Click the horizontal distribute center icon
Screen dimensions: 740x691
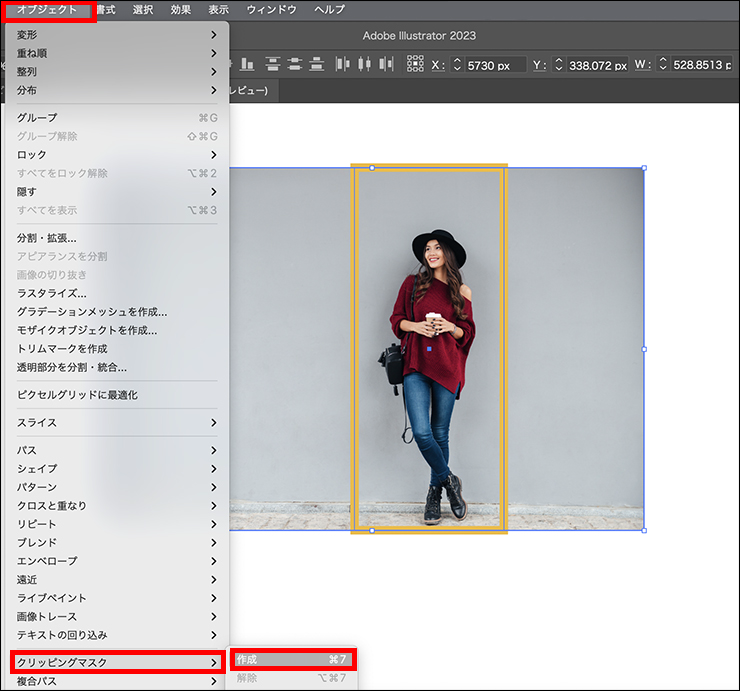click(364, 64)
